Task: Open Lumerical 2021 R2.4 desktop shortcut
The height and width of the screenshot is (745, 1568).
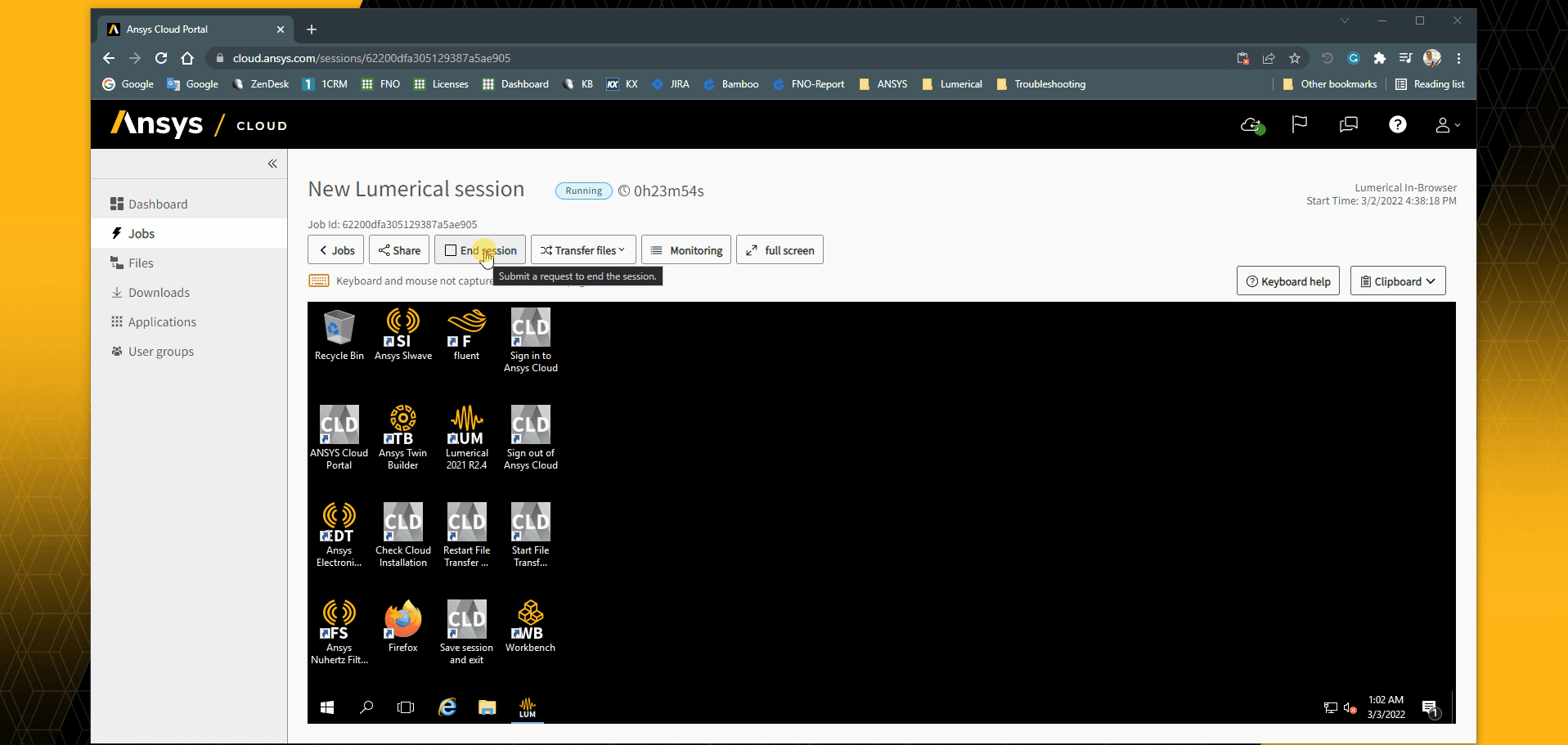Action: [466, 438]
